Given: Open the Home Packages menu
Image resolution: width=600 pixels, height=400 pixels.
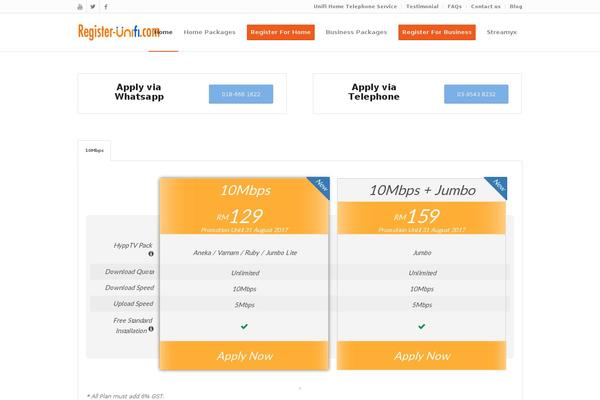Looking at the screenshot, I should pyautogui.click(x=210, y=32).
